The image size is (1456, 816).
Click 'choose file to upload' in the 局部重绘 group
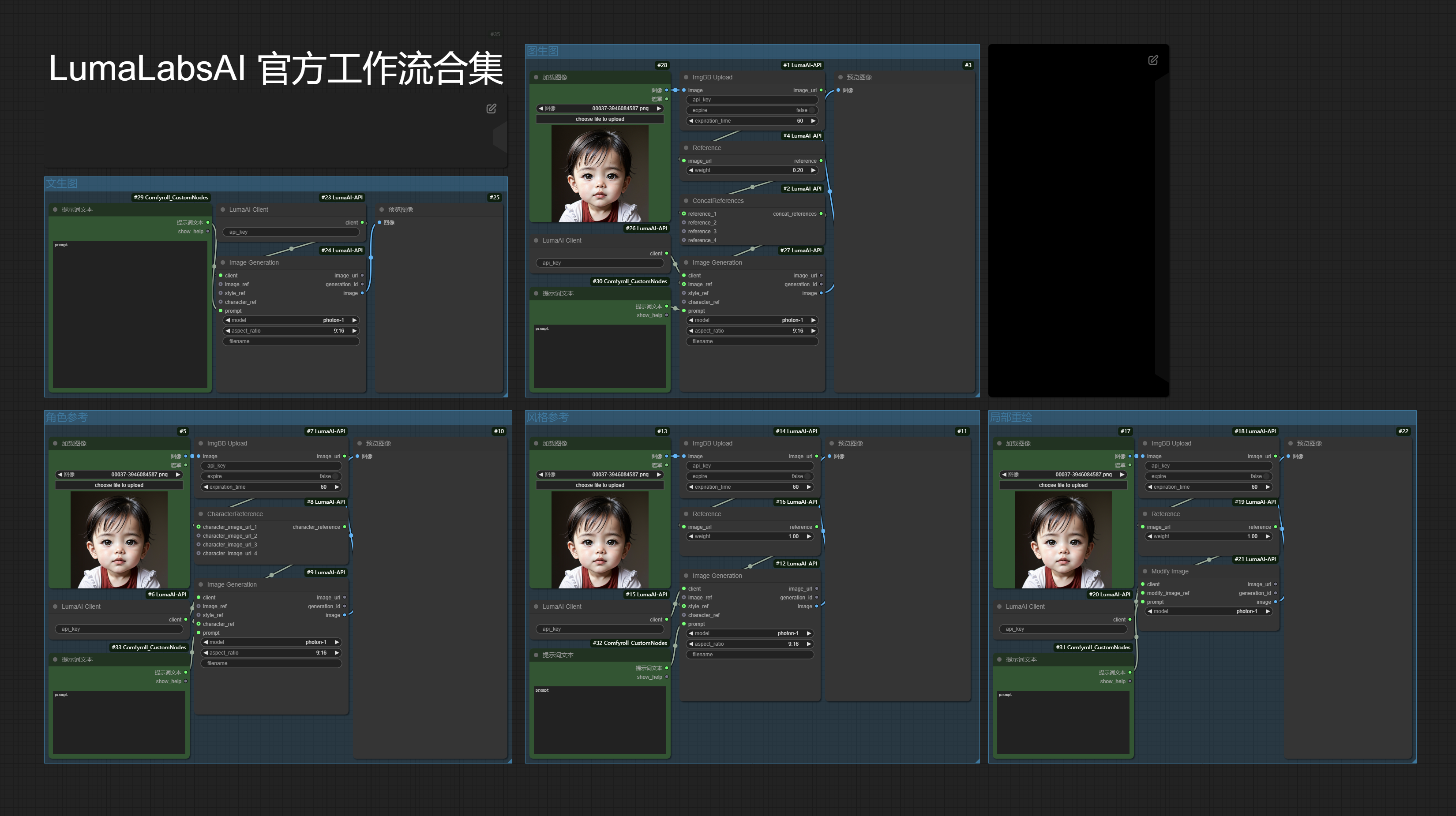click(x=1062, y=486)
